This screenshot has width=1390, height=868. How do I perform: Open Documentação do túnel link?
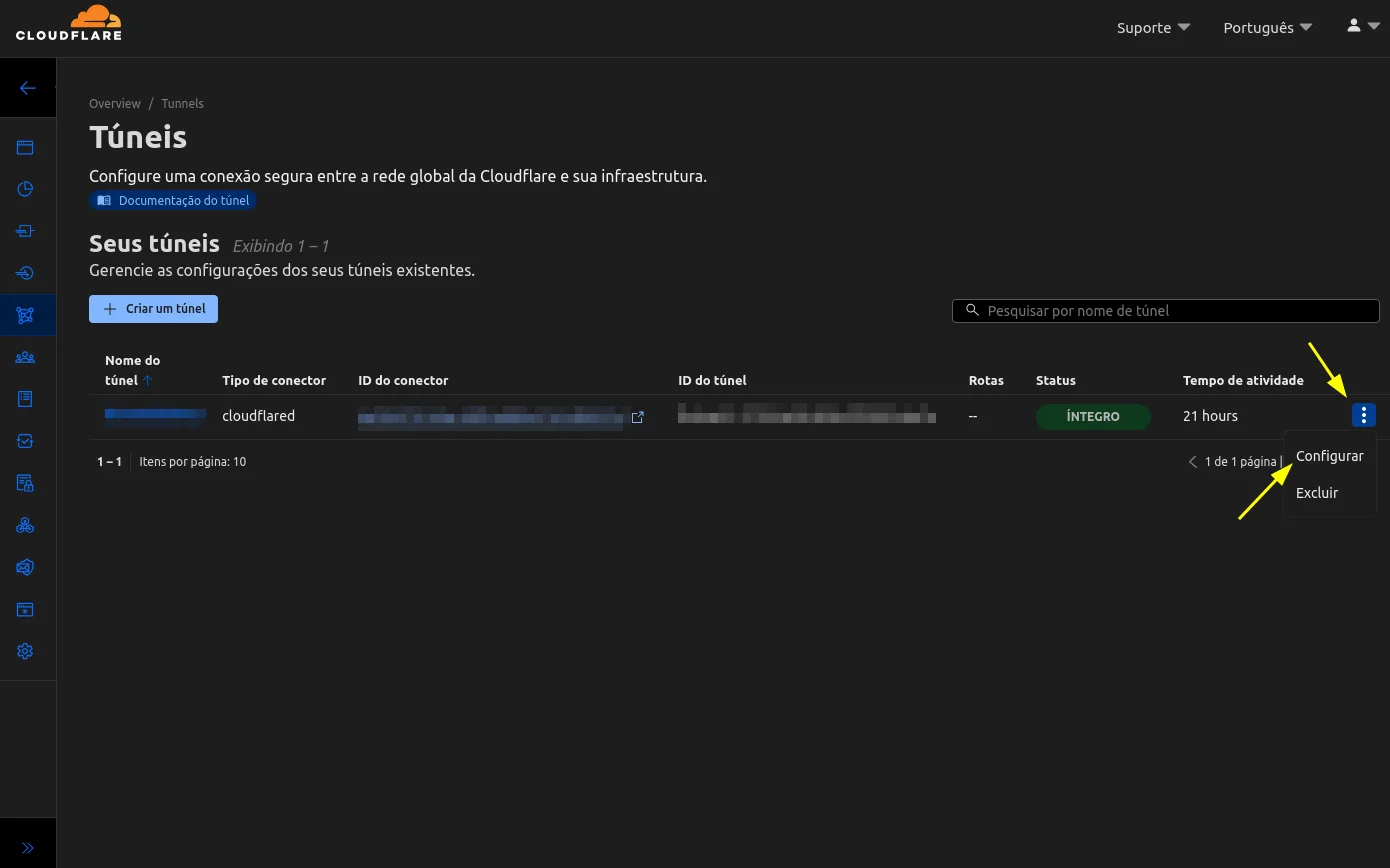pos(173,200)
